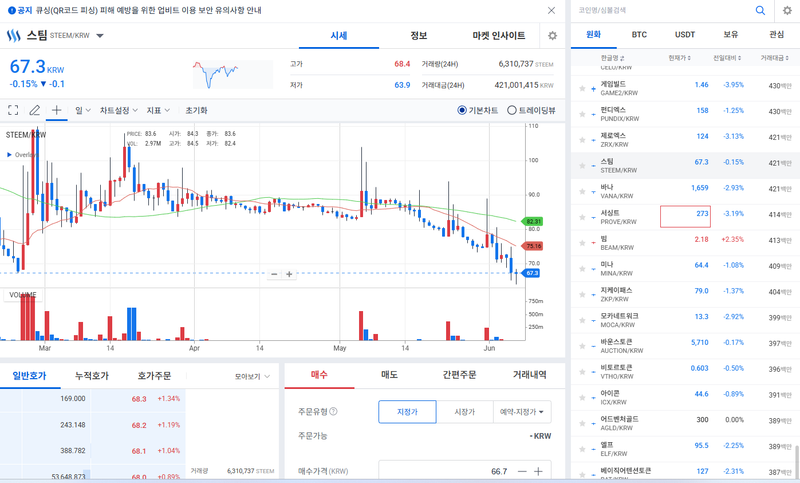Favorite 펀디엑스 PUNDIX/KRW with its star

click(582, 114)
